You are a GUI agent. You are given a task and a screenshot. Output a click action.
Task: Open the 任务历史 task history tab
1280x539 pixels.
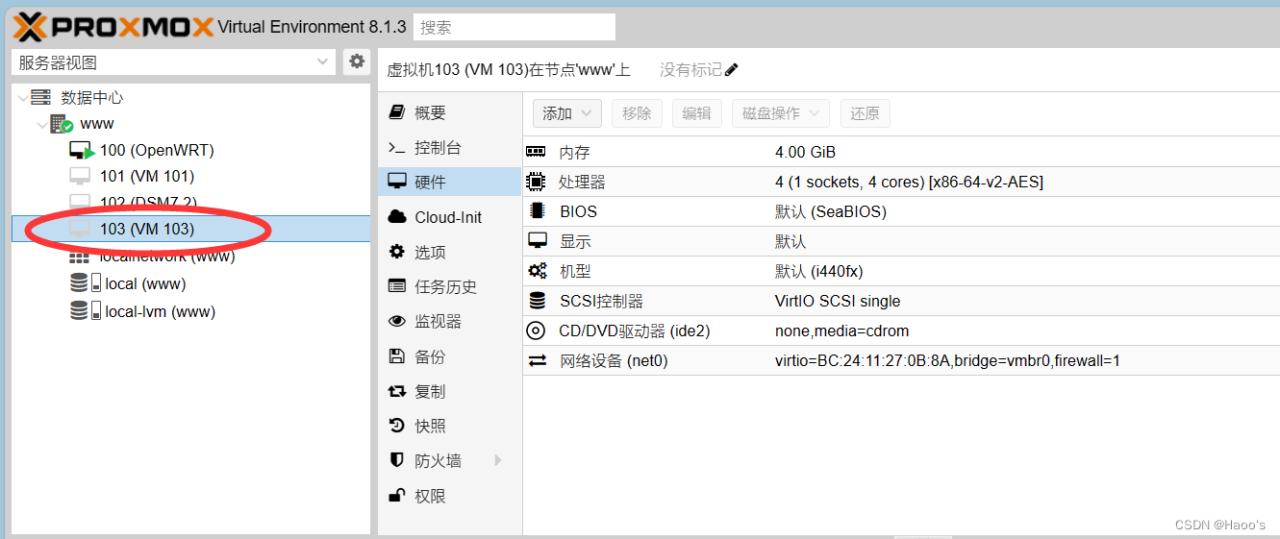450,287
